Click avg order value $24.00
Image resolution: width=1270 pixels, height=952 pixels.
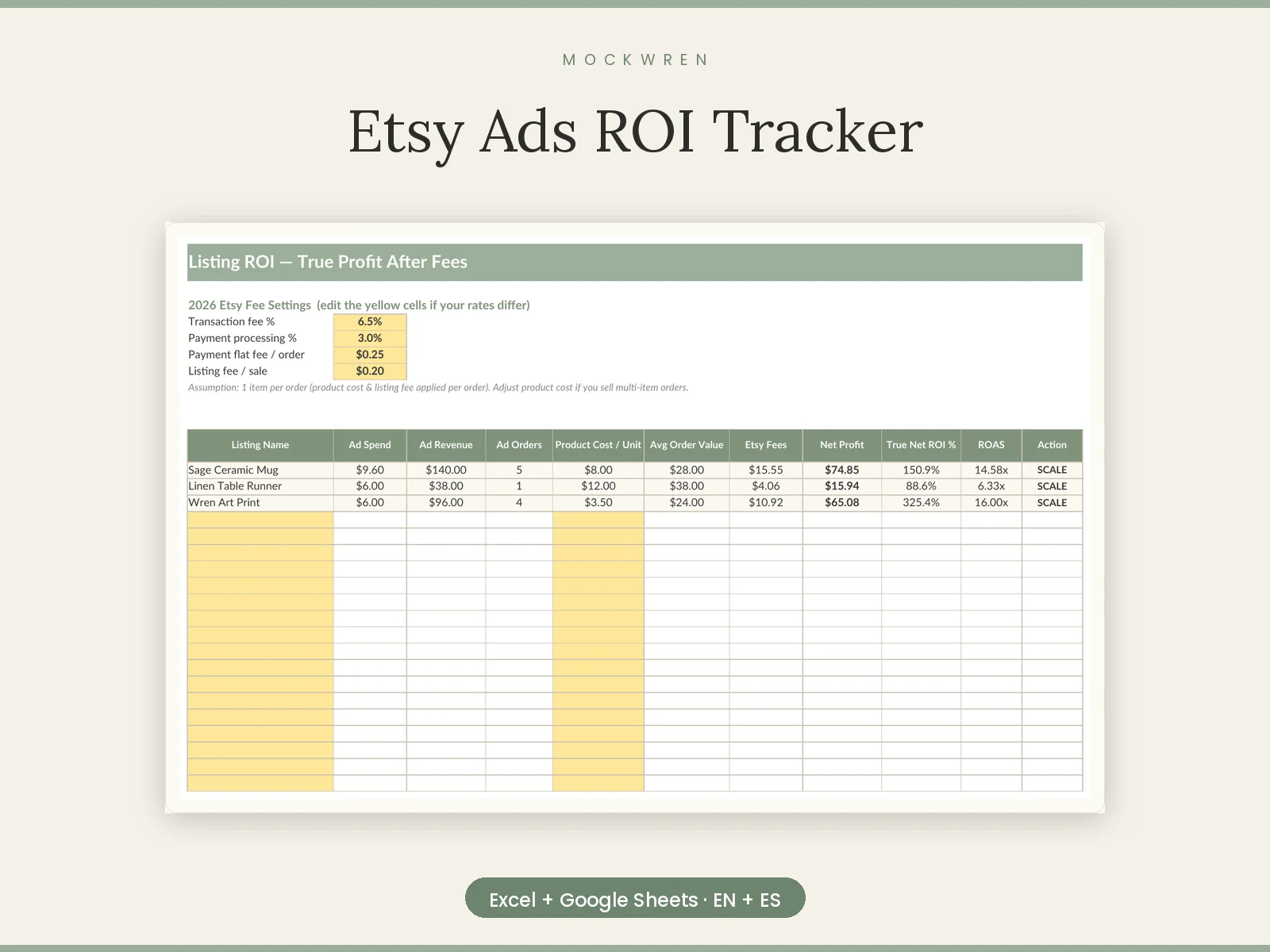(x=687, y=503)
